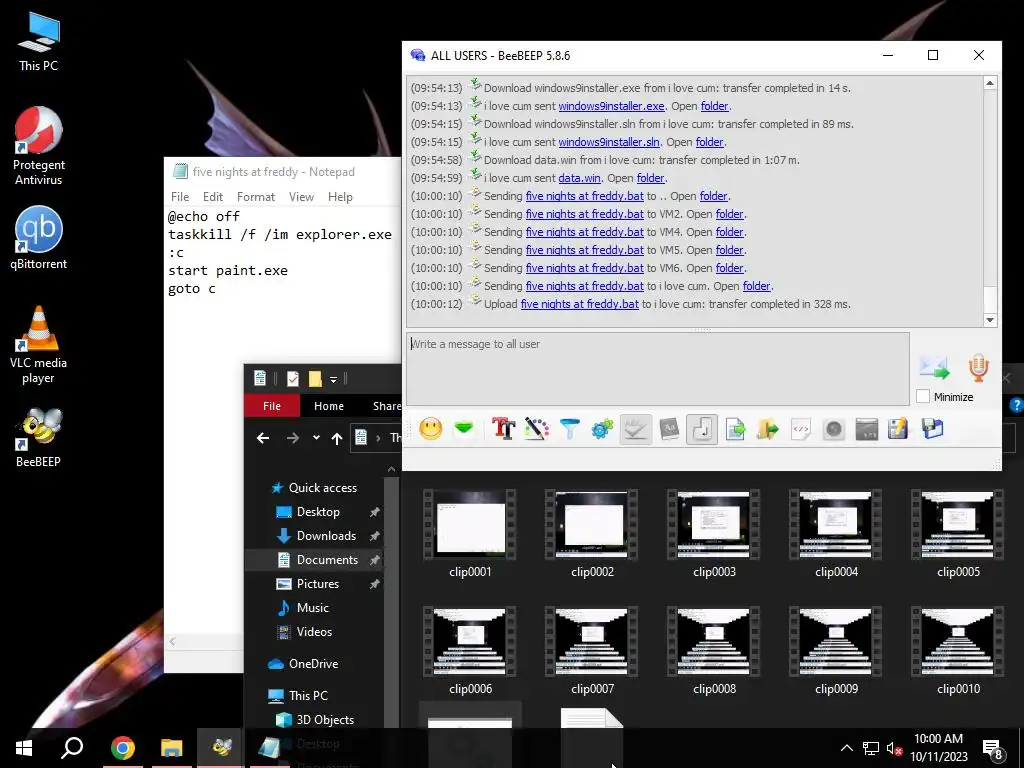Click the dark window icon in BeeBEEP toolbar
The image size is (1024, 768).
click(867, 429)
